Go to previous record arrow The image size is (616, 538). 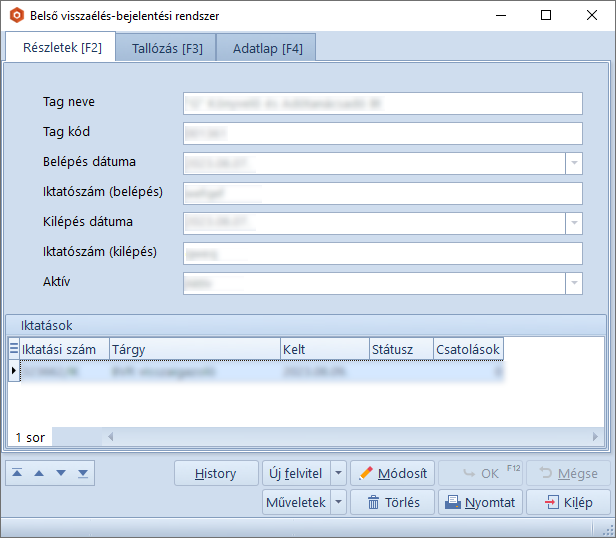39,473
